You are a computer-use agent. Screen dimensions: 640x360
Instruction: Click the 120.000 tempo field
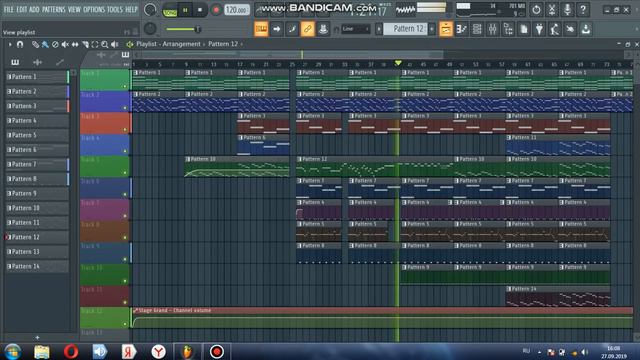237,10
